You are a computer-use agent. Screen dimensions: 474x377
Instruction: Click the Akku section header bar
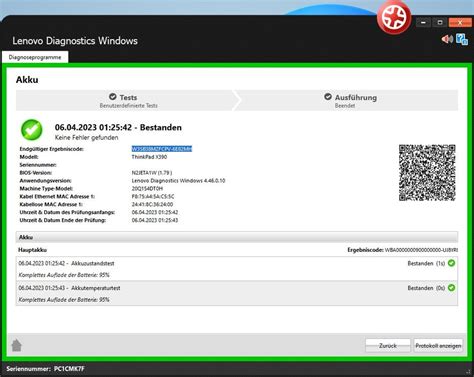[237, 237]
